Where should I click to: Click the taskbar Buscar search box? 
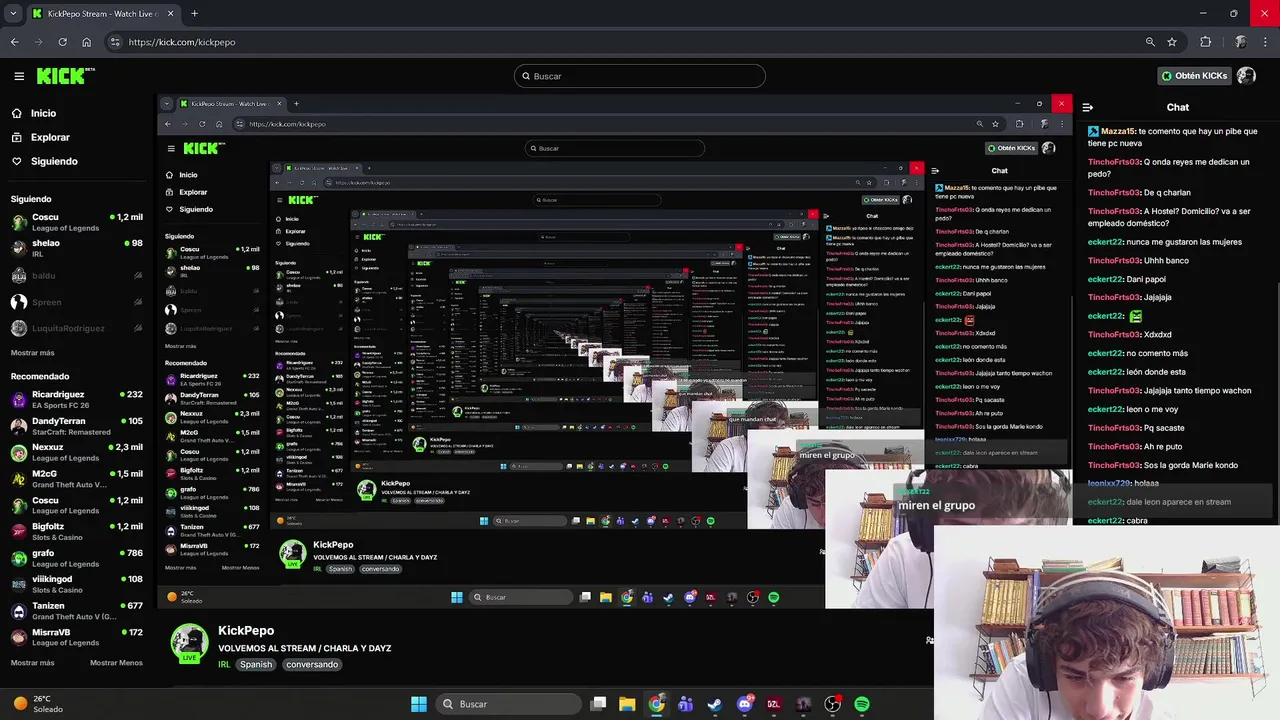pyautogui.click(x=509, y=704)
